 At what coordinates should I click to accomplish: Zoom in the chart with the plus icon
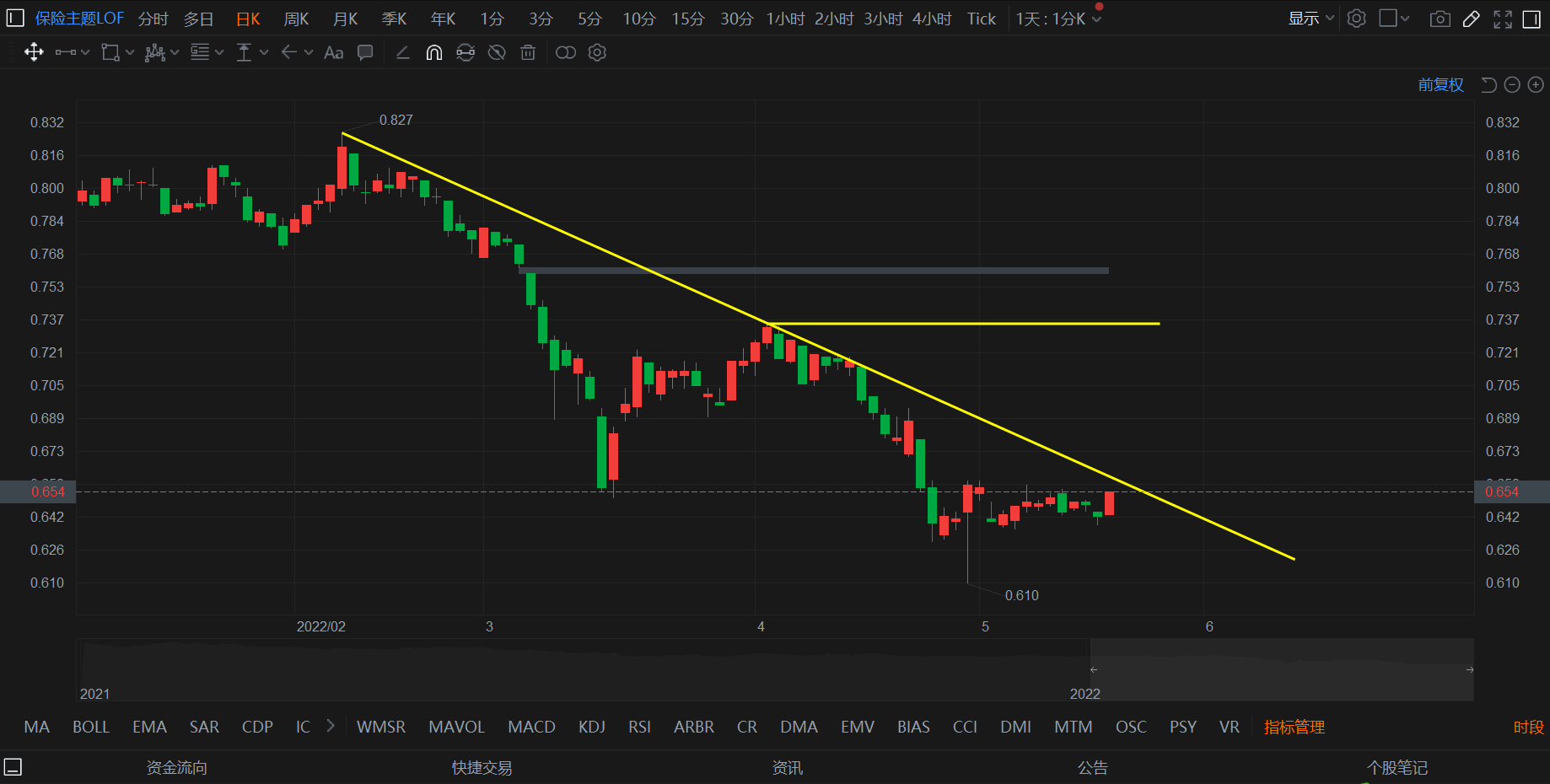[1536, 84]
